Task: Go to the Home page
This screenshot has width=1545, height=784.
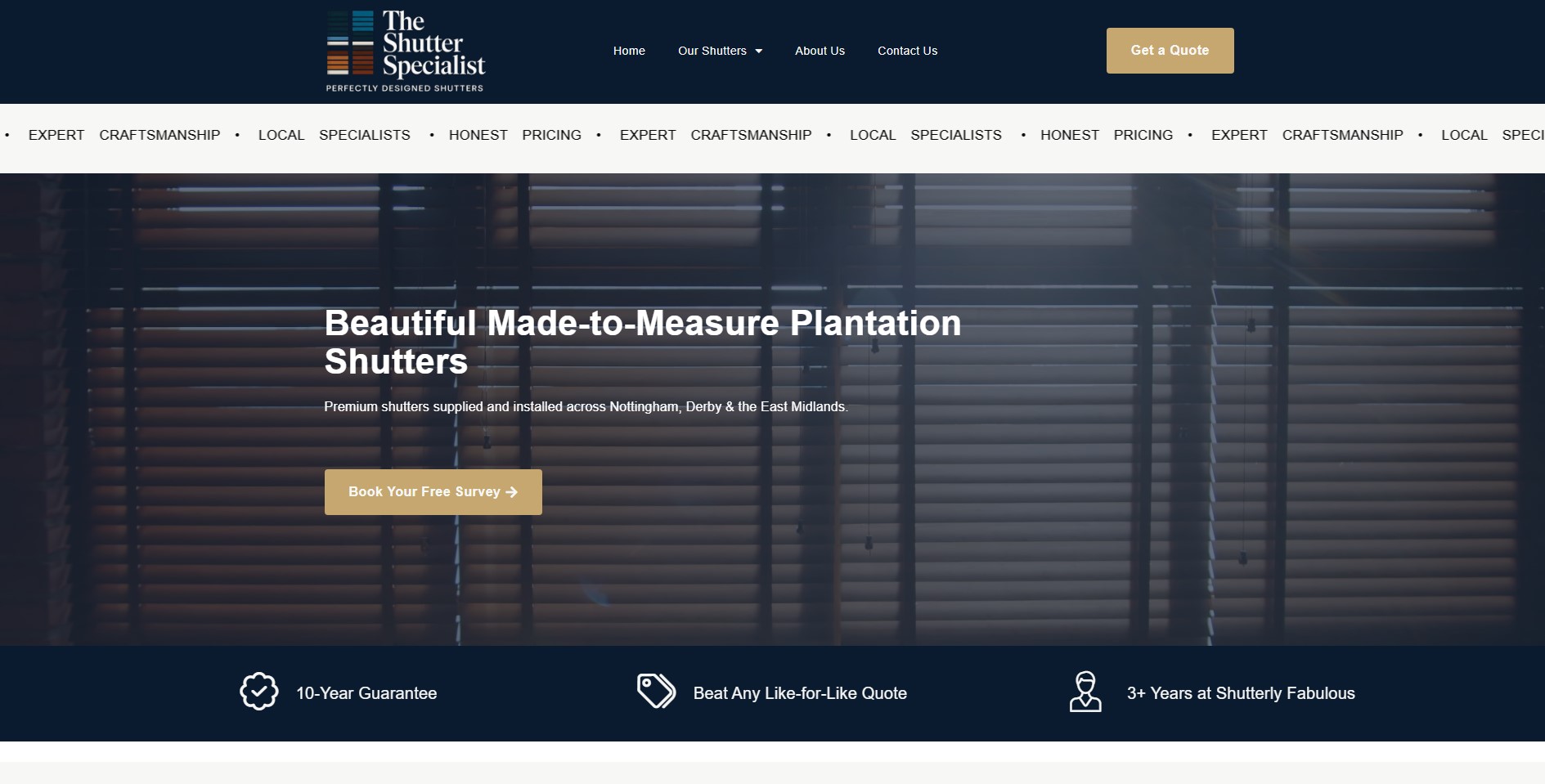Action: tap(629, 51)
